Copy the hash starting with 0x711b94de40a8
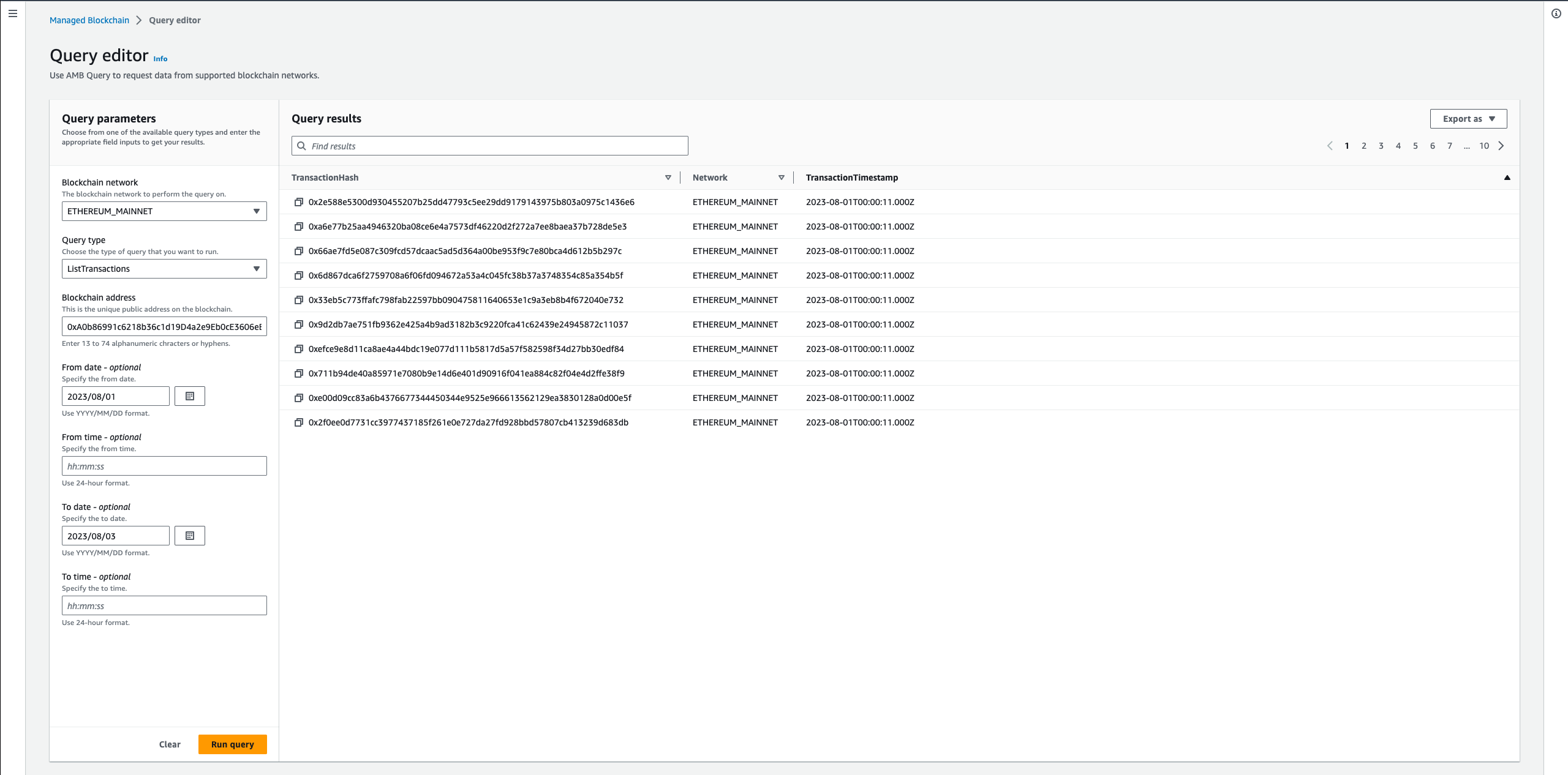Image resolution: width=1568 pixels, height=775 pixels. tap(299, 373)
